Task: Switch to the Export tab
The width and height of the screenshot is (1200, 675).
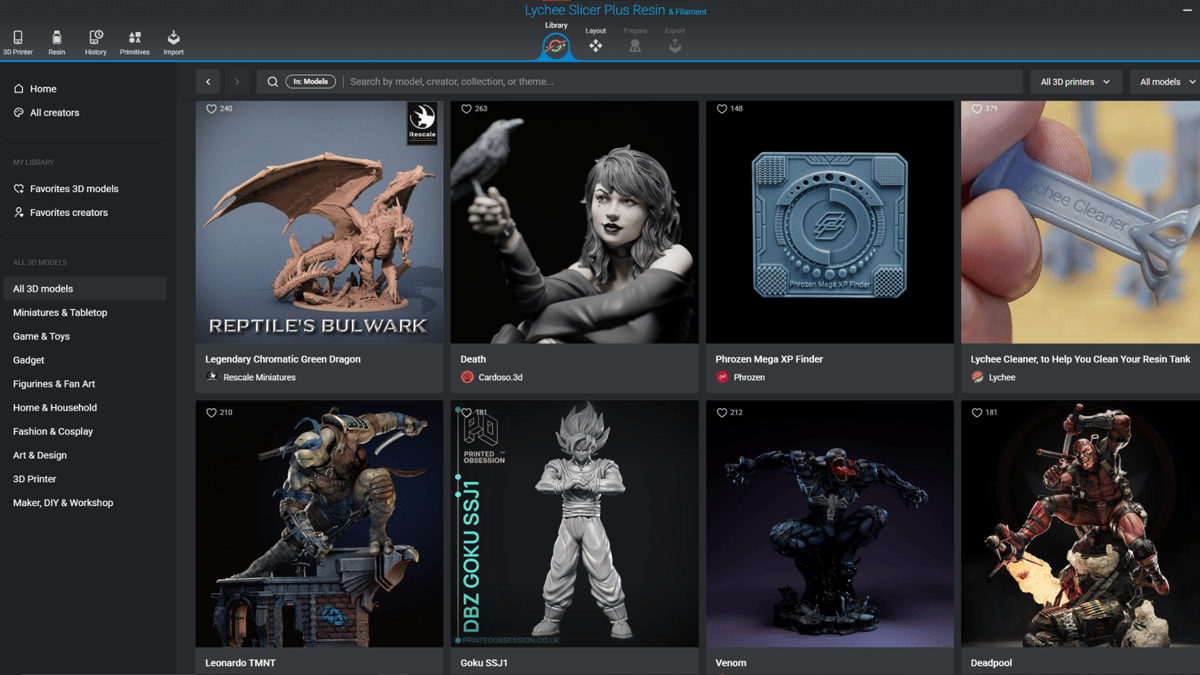Action: click(x=675, y=40)
